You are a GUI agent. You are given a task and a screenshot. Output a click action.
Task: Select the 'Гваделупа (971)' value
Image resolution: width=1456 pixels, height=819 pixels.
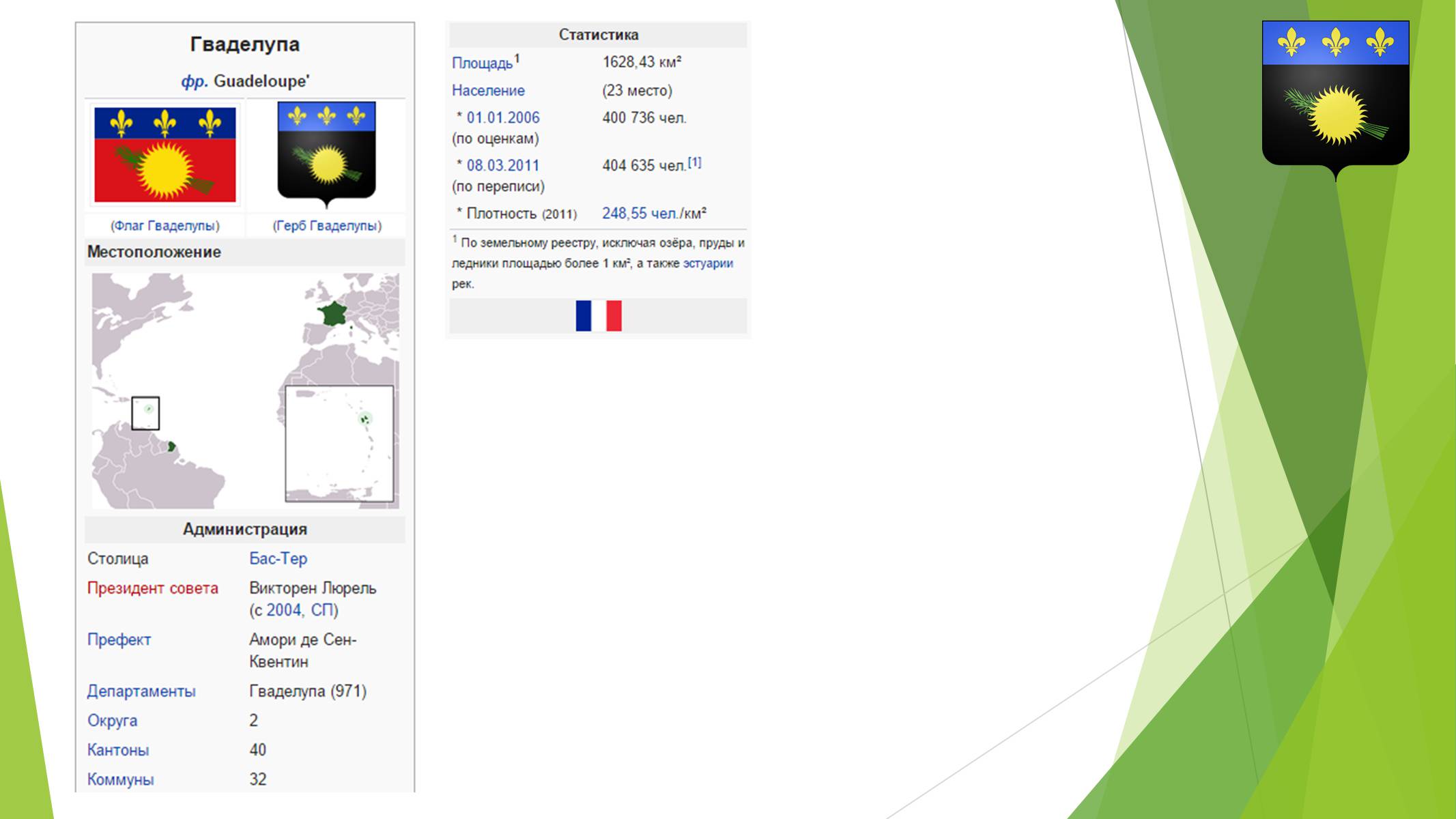click(308, 691)
